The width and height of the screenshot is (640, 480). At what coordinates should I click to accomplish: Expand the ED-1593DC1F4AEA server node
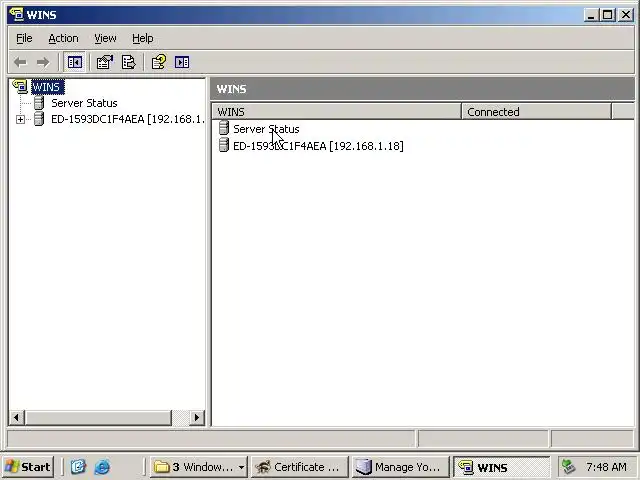click(20, 119)
